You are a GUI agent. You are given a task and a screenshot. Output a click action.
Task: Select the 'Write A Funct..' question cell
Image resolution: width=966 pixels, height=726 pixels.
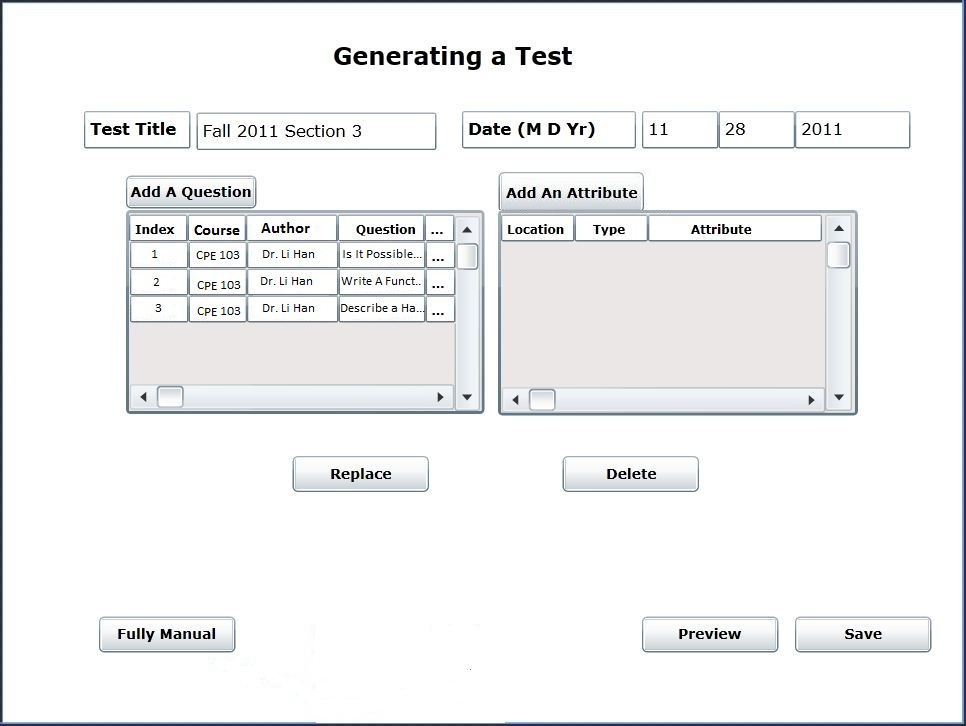[x=381, y=282]
